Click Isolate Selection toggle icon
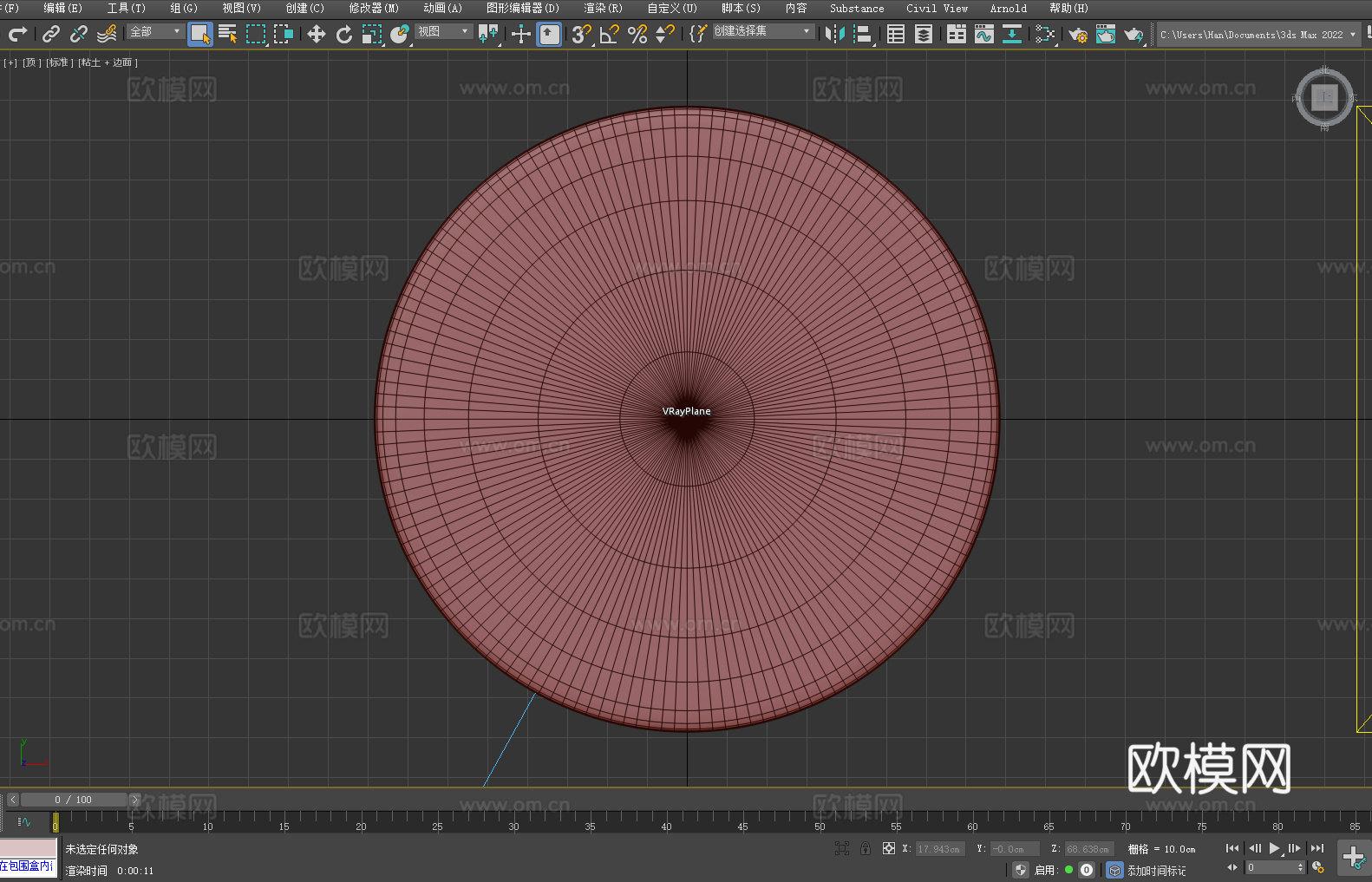 point(841,848)
